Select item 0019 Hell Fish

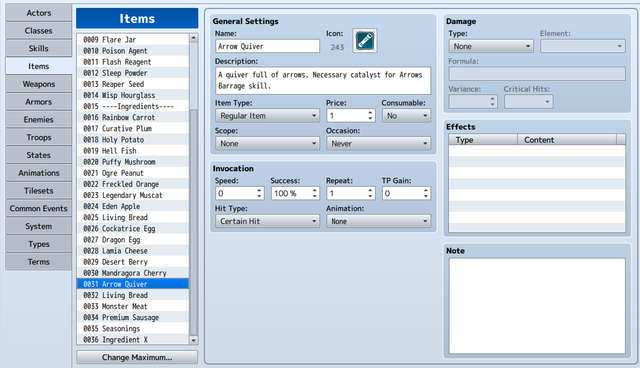(133, 151)
